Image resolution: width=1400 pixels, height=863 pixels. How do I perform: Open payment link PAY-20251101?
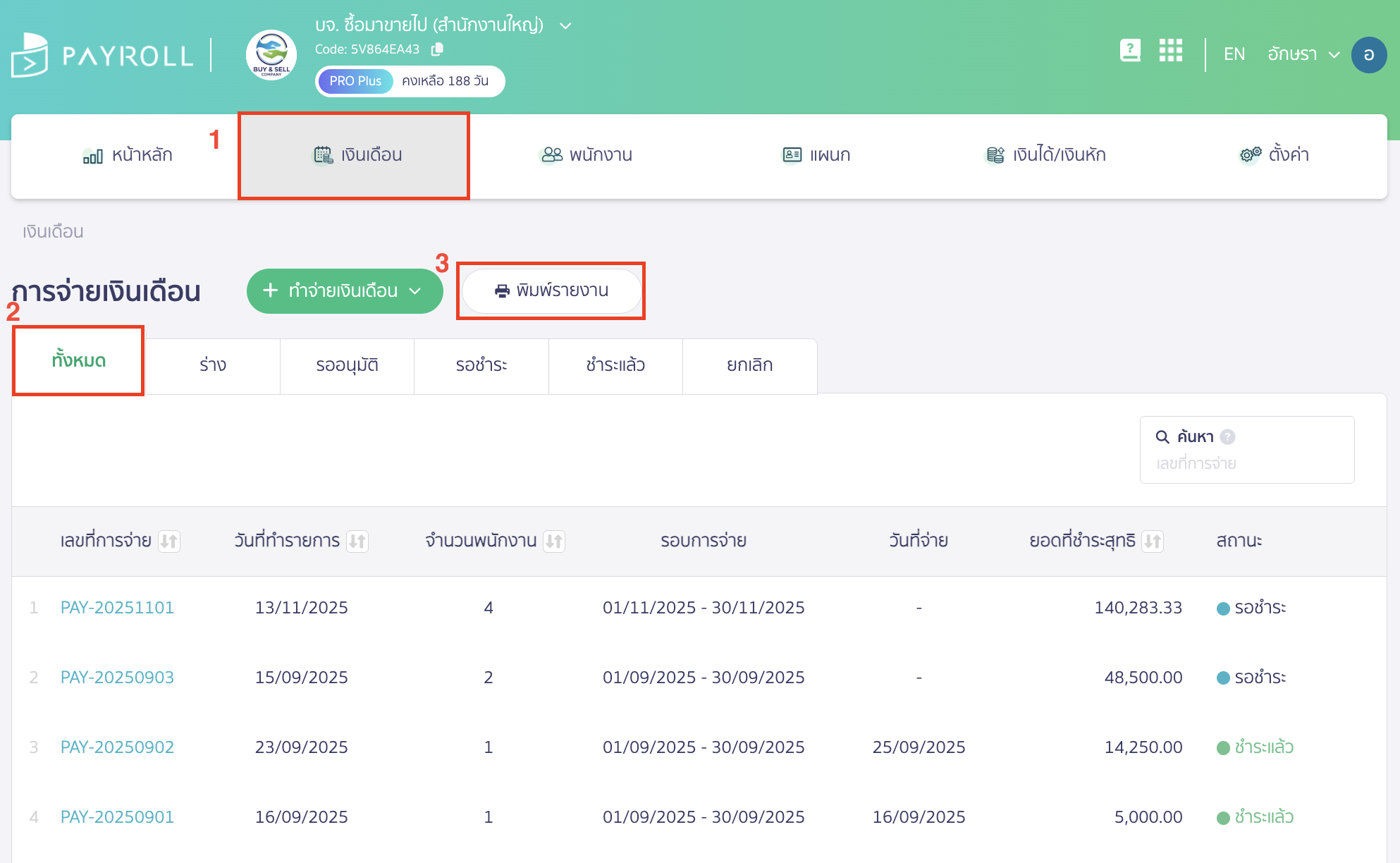[117, 608]
